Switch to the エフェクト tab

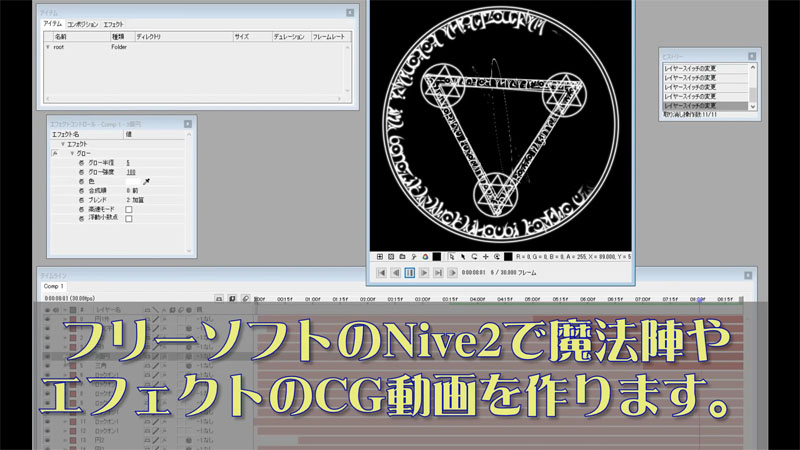point(113,24)
